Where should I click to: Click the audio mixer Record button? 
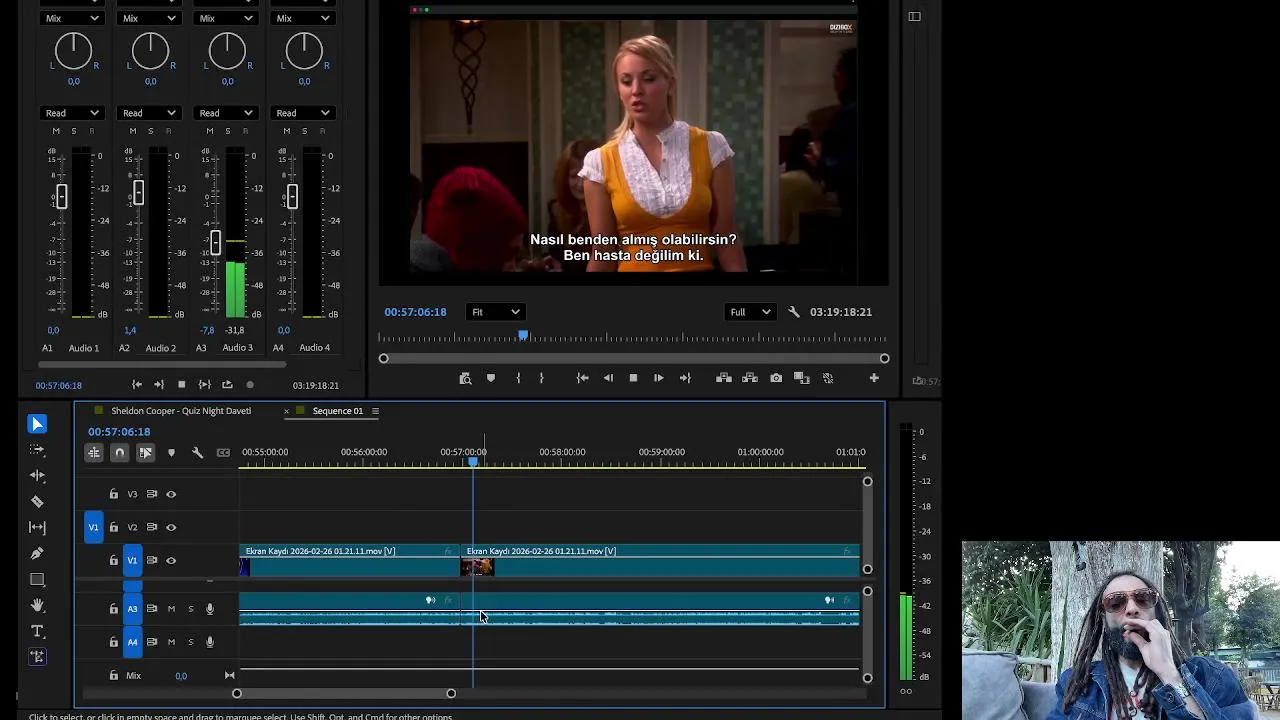coord(250,385)
